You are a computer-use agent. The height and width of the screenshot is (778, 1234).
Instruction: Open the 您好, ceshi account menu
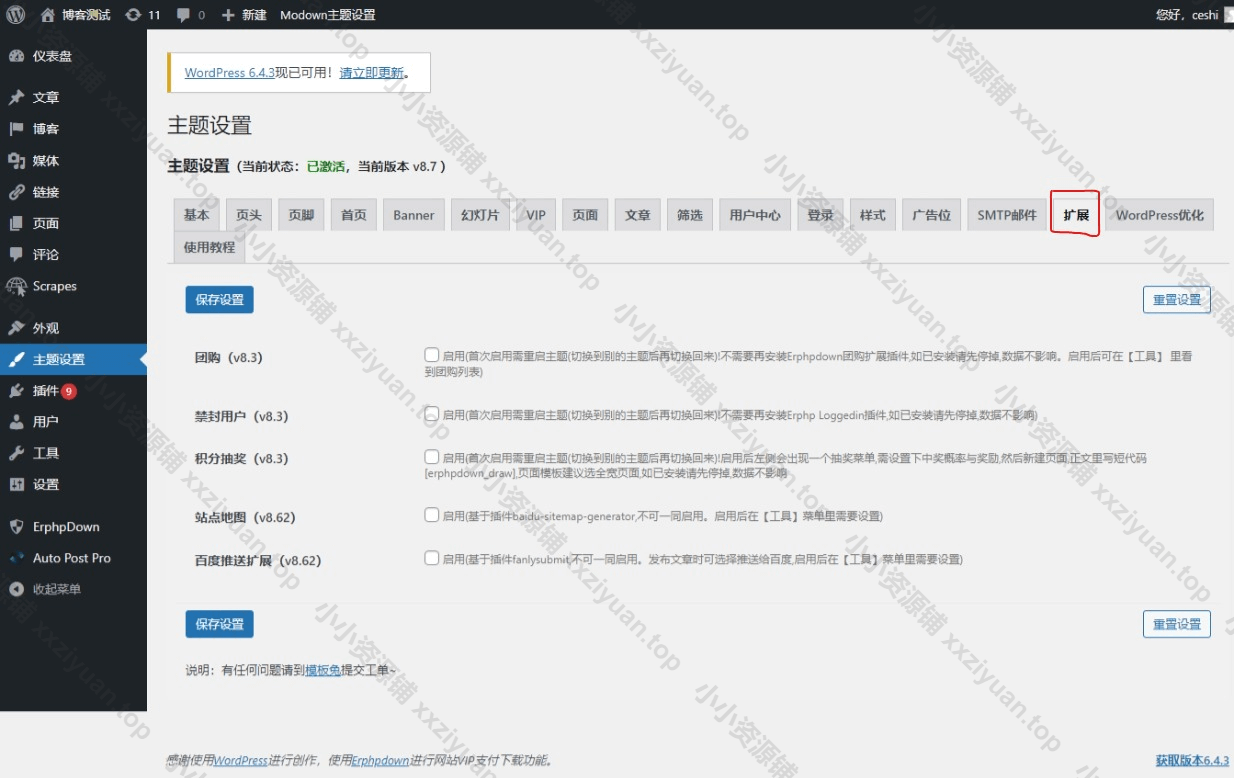pos(1187,15)
